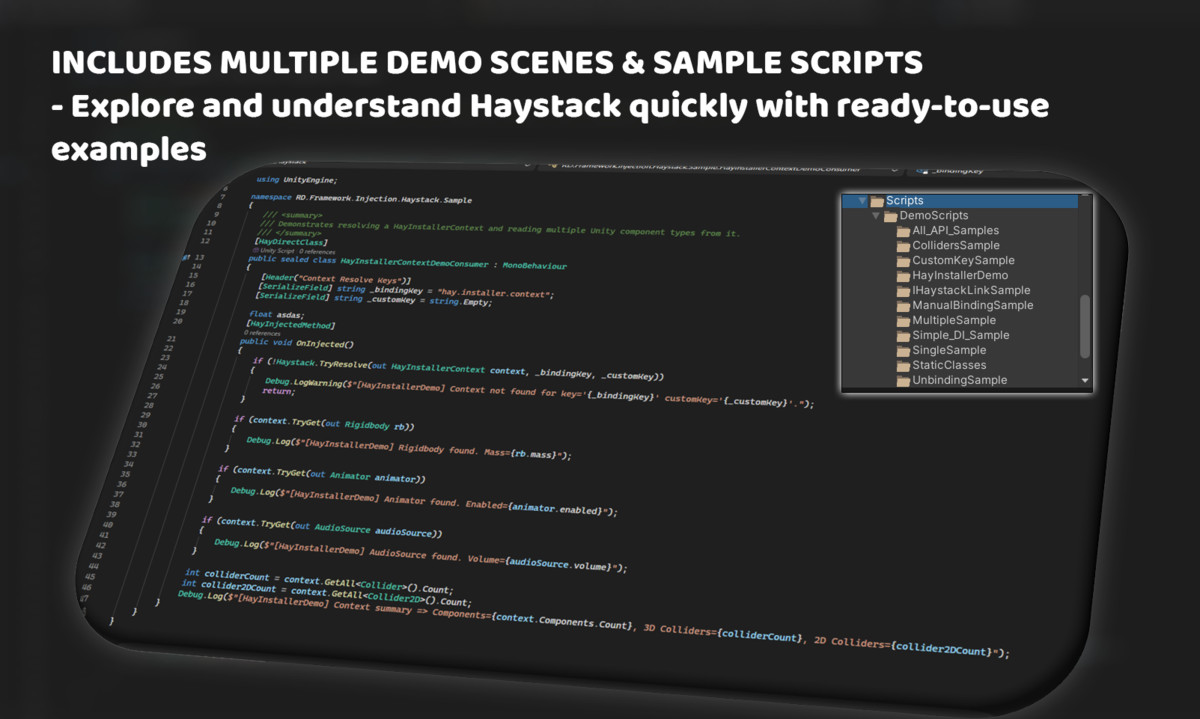Click the 'out AudioSource audioSource' TryGet line

click(322, 527)
